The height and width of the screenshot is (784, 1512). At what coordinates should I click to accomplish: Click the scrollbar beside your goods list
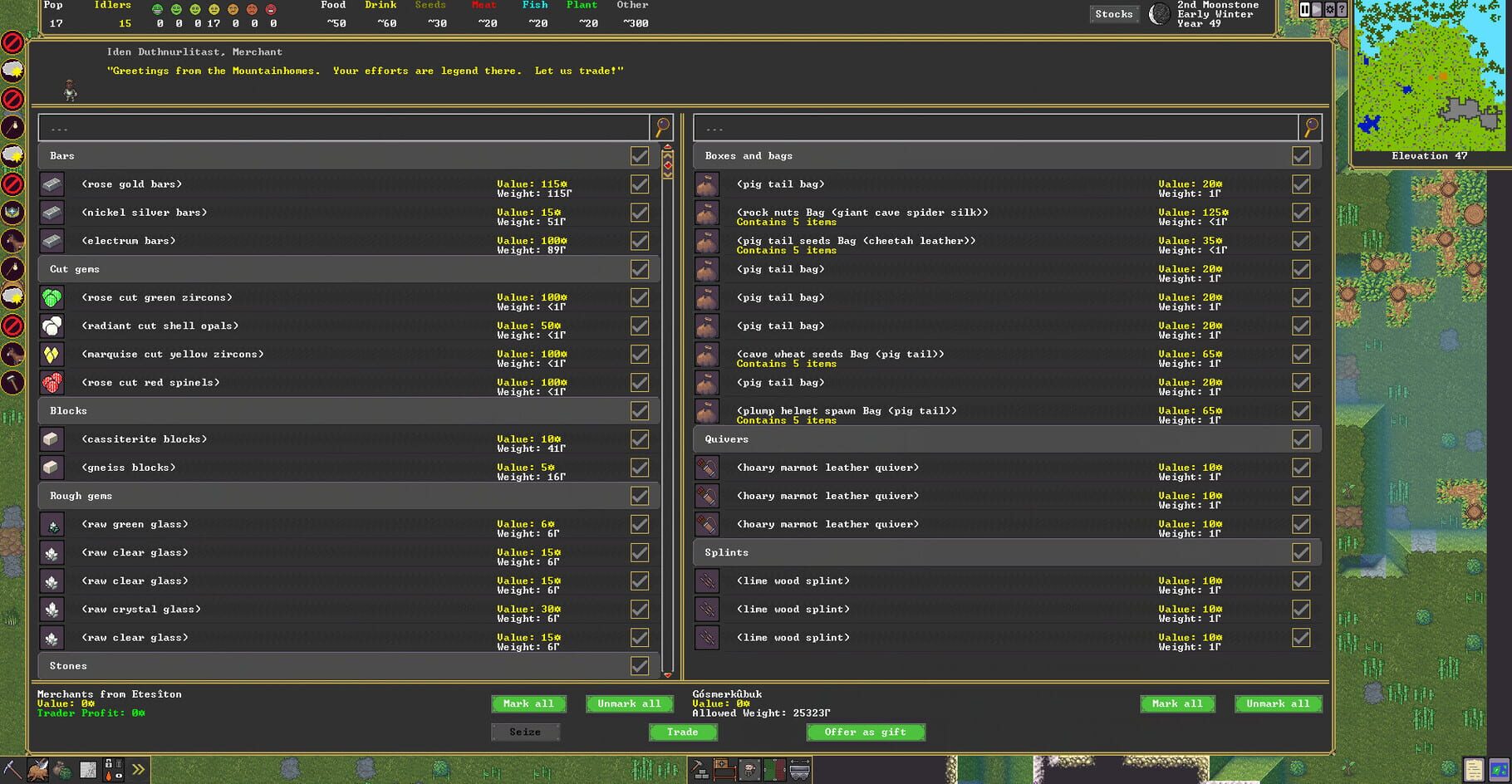tap(666, 415)
